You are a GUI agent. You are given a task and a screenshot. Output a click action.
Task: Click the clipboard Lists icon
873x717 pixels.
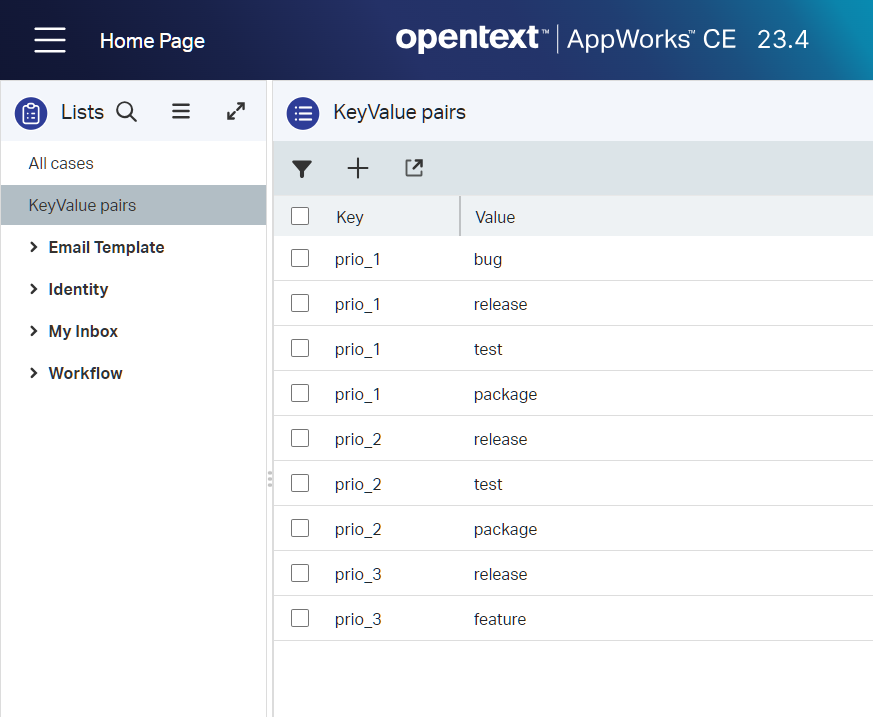[31, 113]
